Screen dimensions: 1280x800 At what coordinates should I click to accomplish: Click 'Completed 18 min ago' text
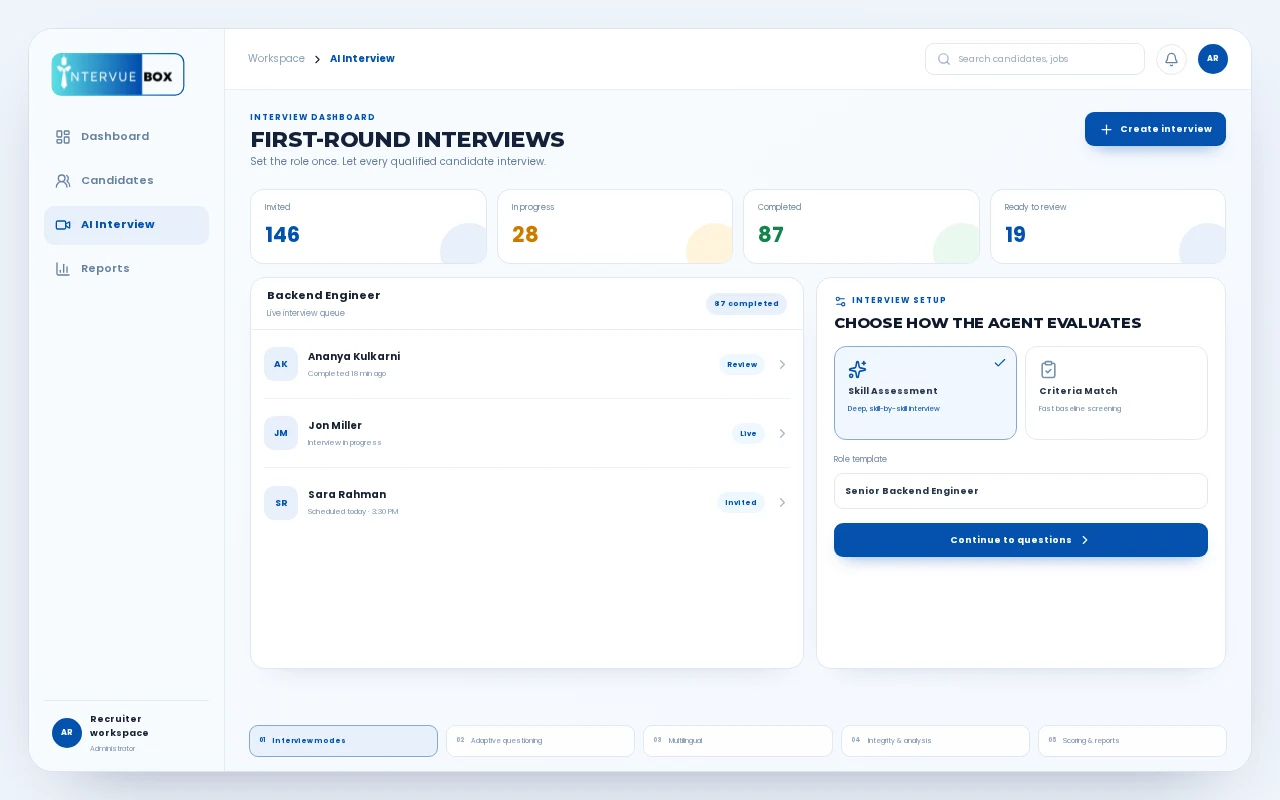[347, 374]
